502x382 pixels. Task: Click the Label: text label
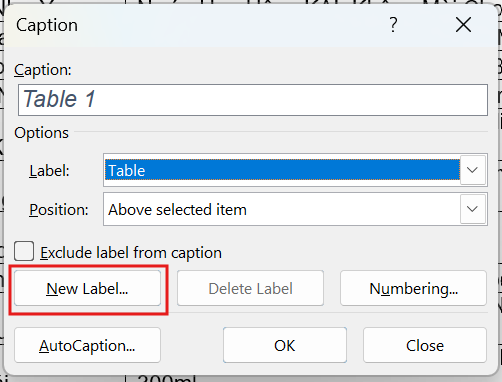click(x=49, y=171)
